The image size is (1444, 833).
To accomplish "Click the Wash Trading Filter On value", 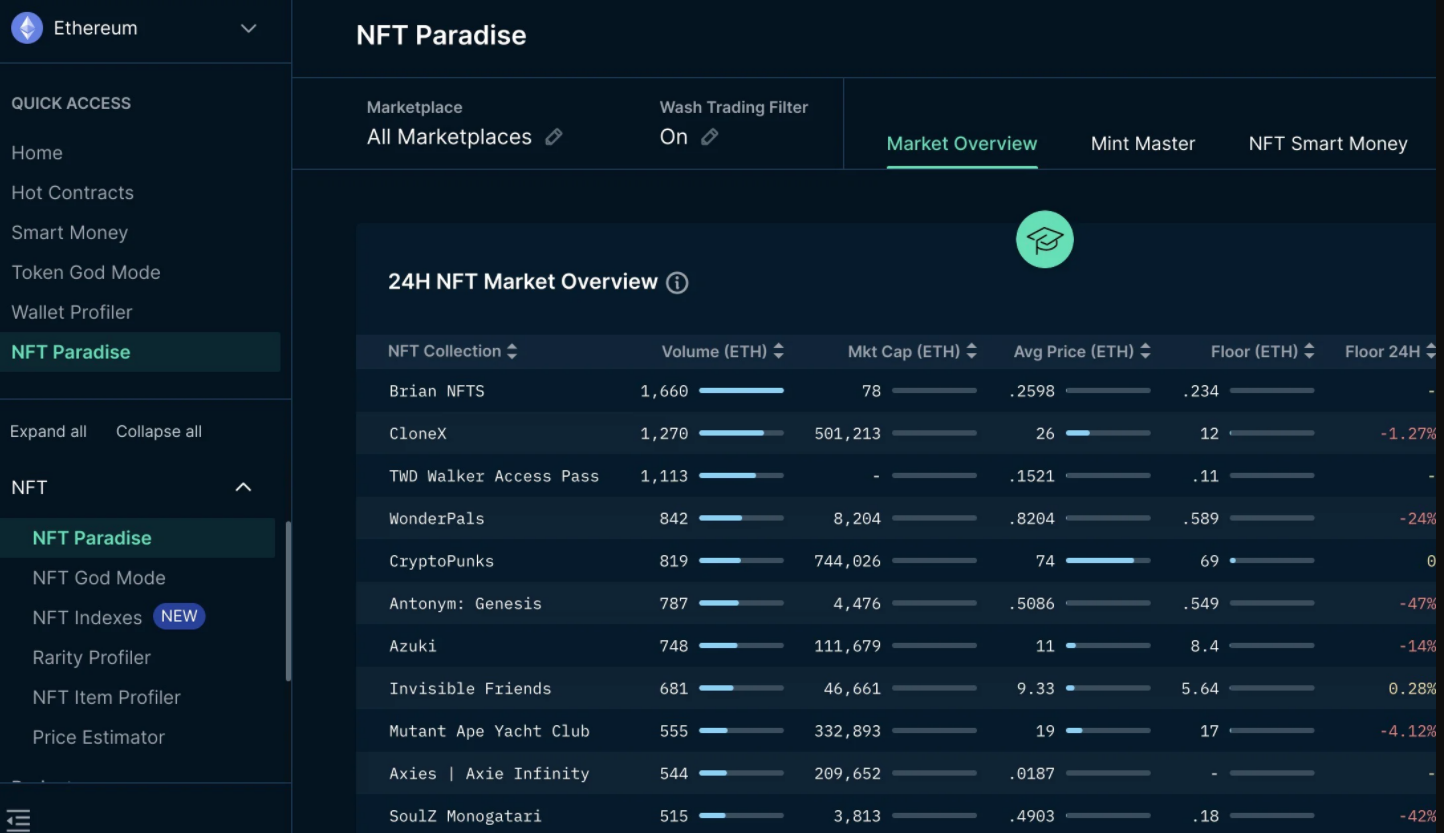I will 674,137.
